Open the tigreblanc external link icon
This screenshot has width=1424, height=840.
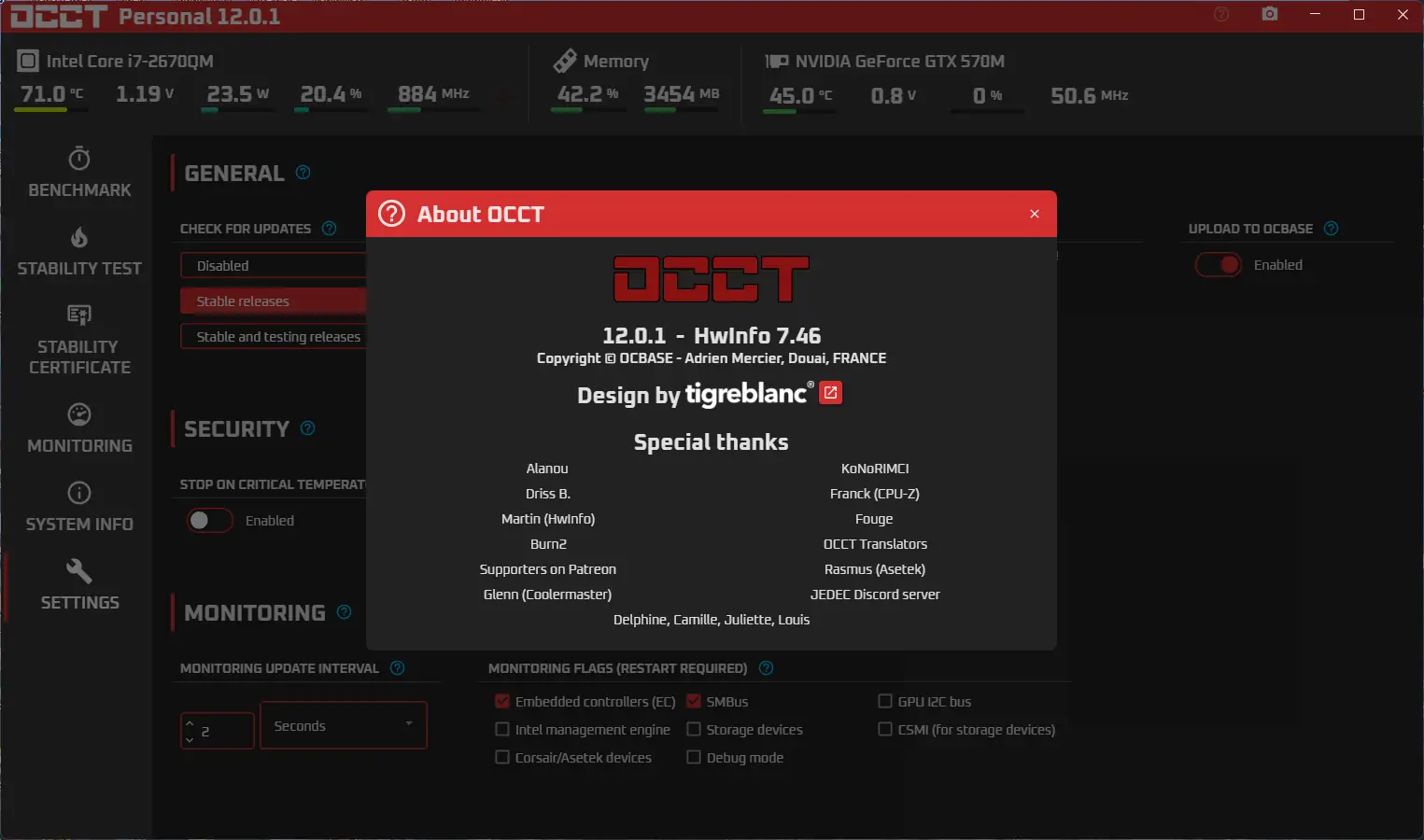pyautogui.click(x=830, y=393)
